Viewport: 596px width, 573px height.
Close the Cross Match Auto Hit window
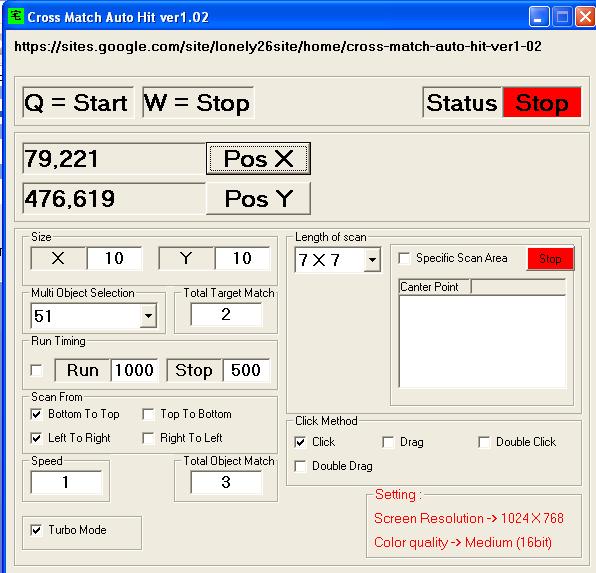pos(585,17)
